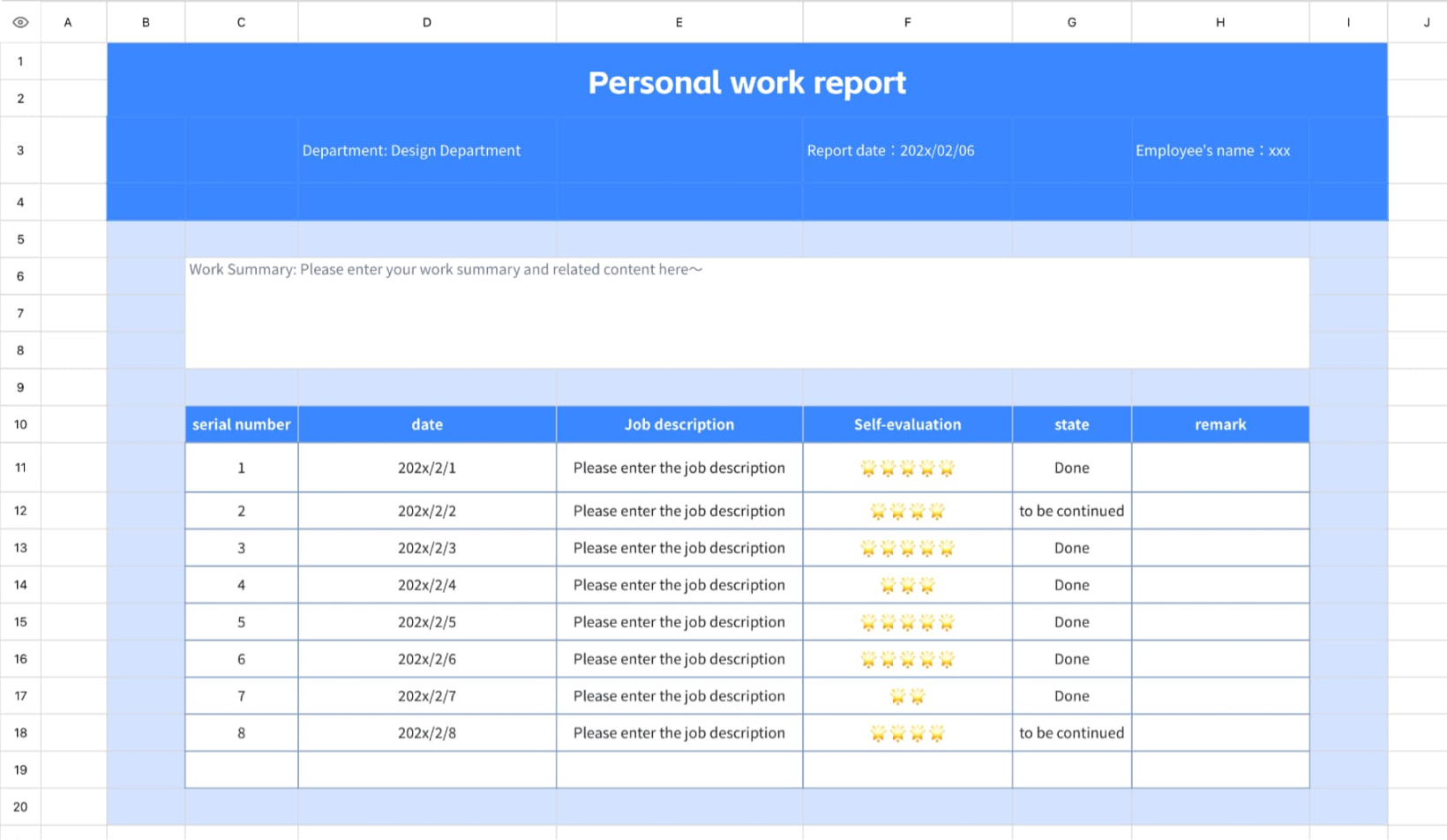This screenshot has width=1447, height=840.
Task: Click the Work Summary text area
Action: pos(747,312)
